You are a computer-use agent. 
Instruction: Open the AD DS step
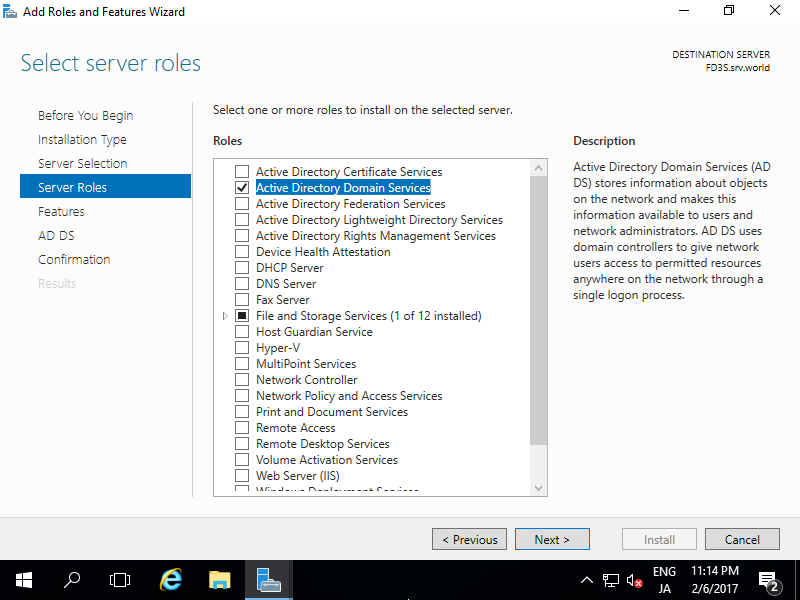coord(56,235)
